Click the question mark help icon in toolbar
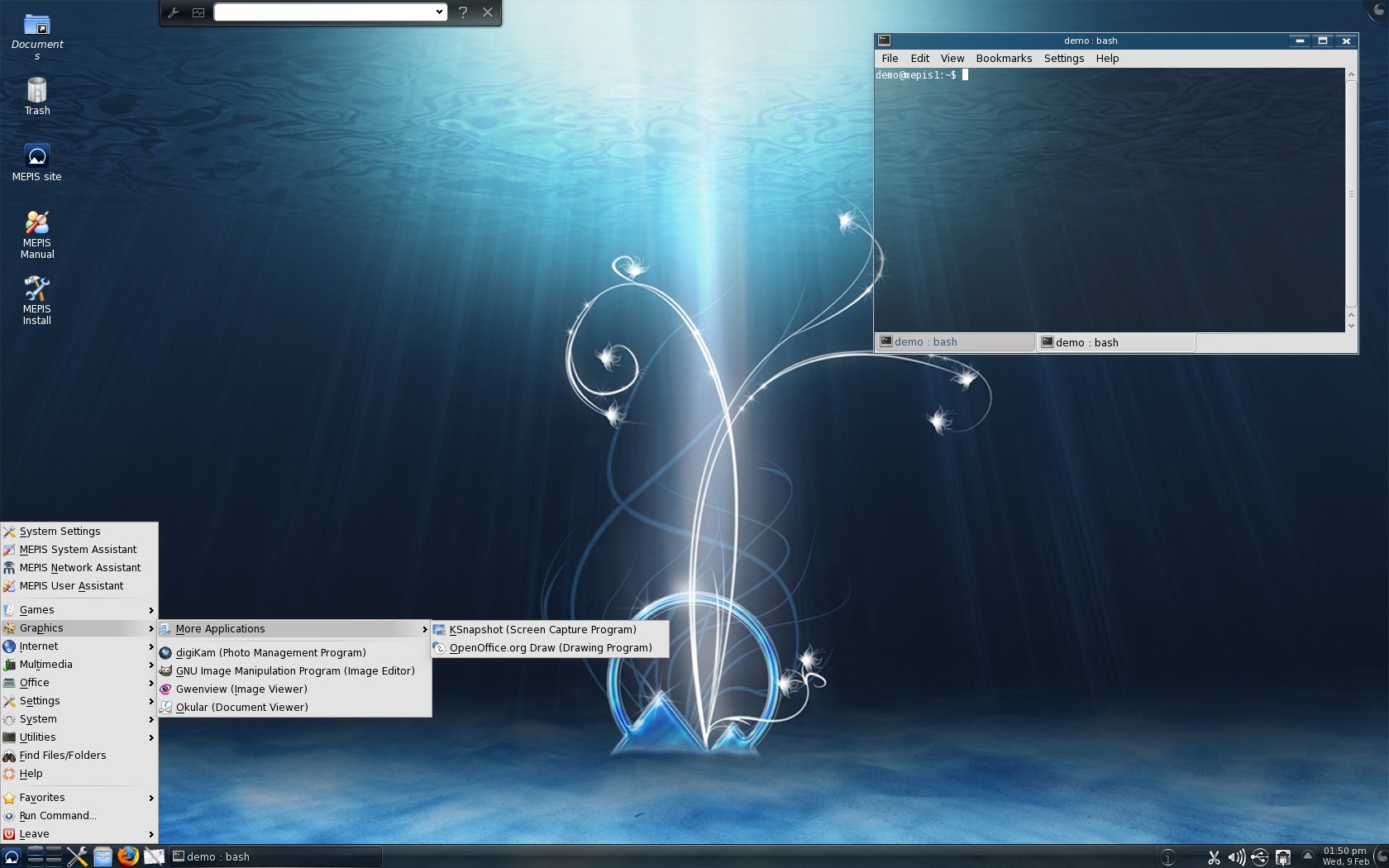This screenshot has height=868, width=1389. [x=463, y=12]
